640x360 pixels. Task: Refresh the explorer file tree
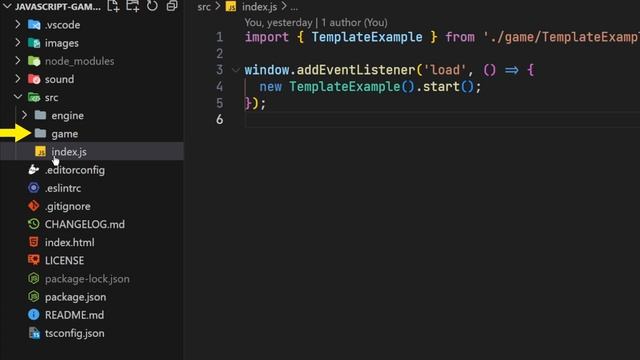pos(152,6)
